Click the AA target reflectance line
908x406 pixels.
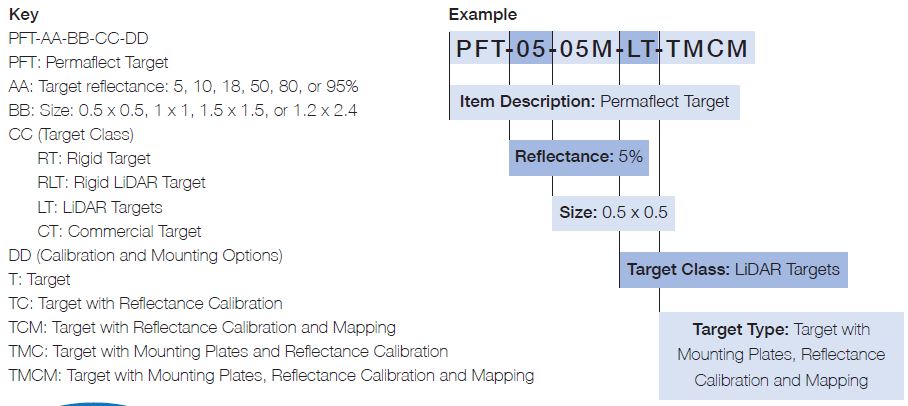click(x=184, y=87)
